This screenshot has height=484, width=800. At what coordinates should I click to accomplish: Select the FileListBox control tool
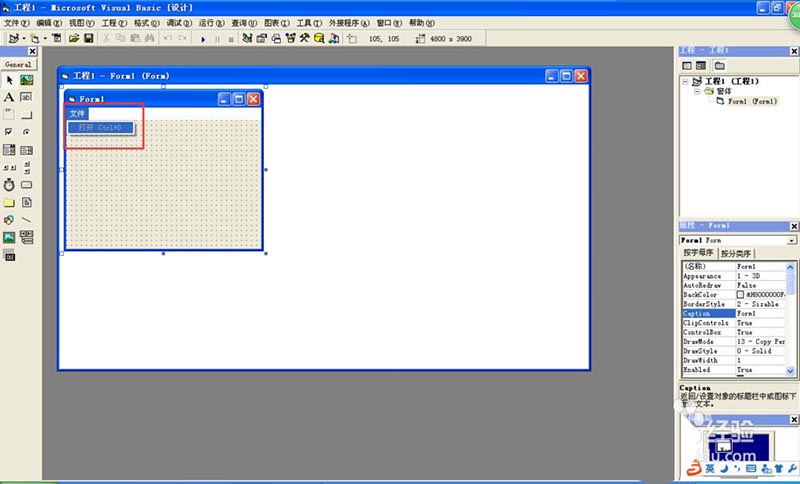pos(27,202)
